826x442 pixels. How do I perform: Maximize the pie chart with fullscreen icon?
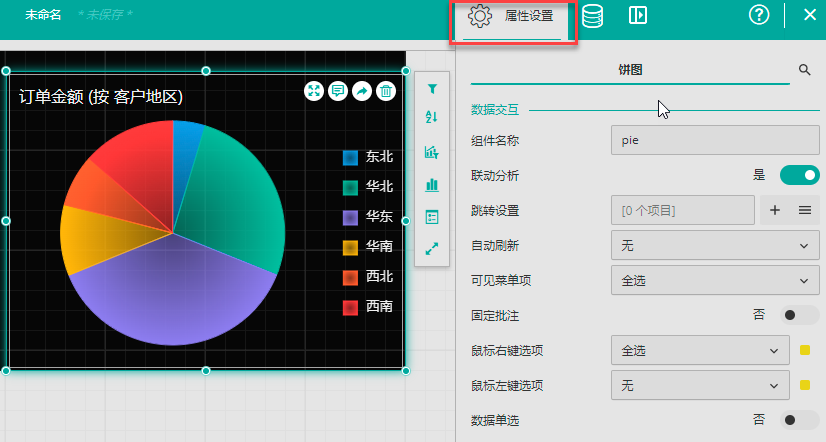[314, 91]
